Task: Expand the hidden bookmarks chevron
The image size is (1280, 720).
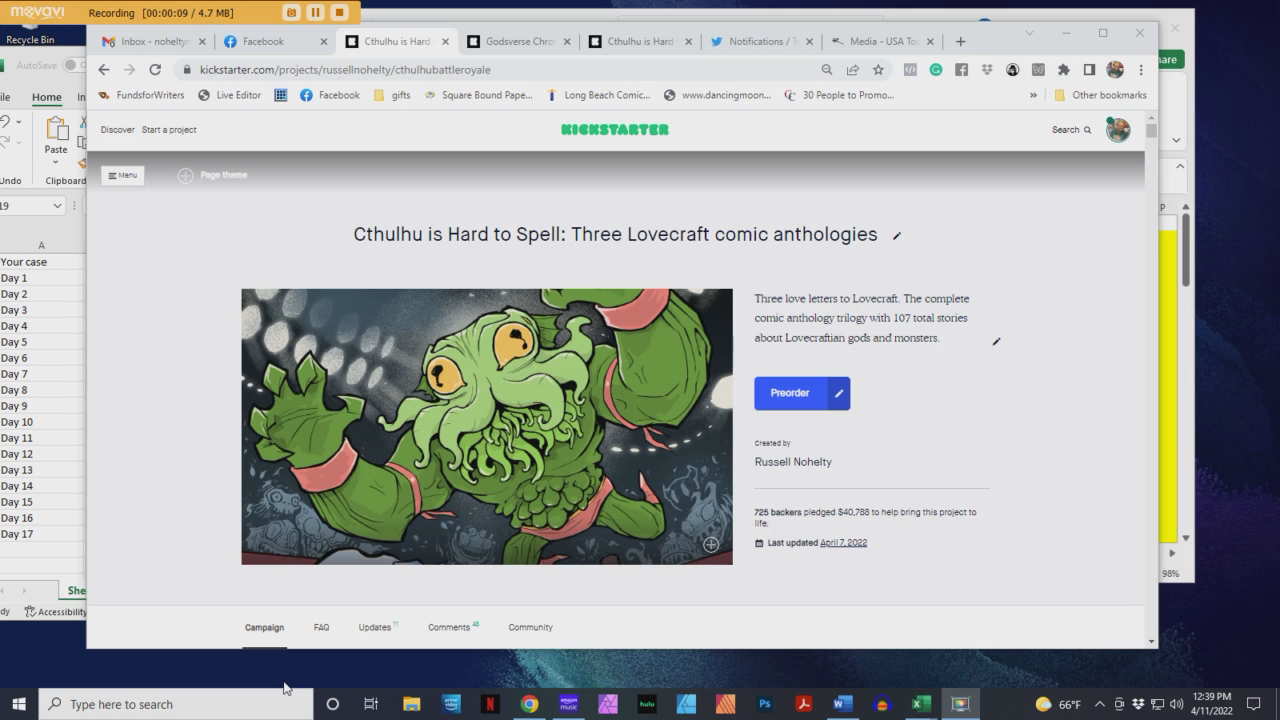Action: (1033, 96)
